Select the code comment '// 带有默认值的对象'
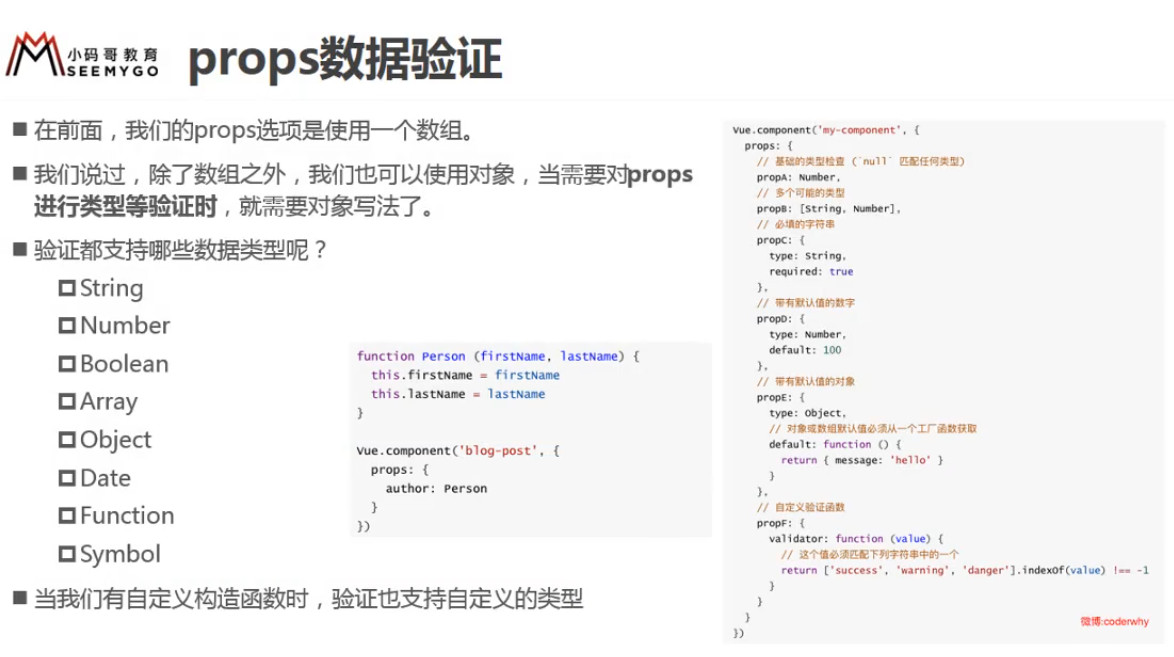Image resolution: width=1174 pixels, height=657 pixels. (x=806, y=382)
